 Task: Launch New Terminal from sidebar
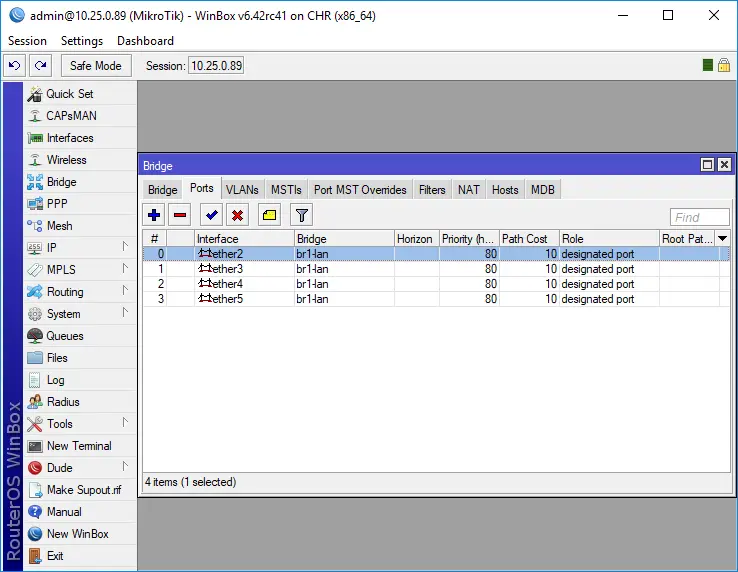[80, 446]
